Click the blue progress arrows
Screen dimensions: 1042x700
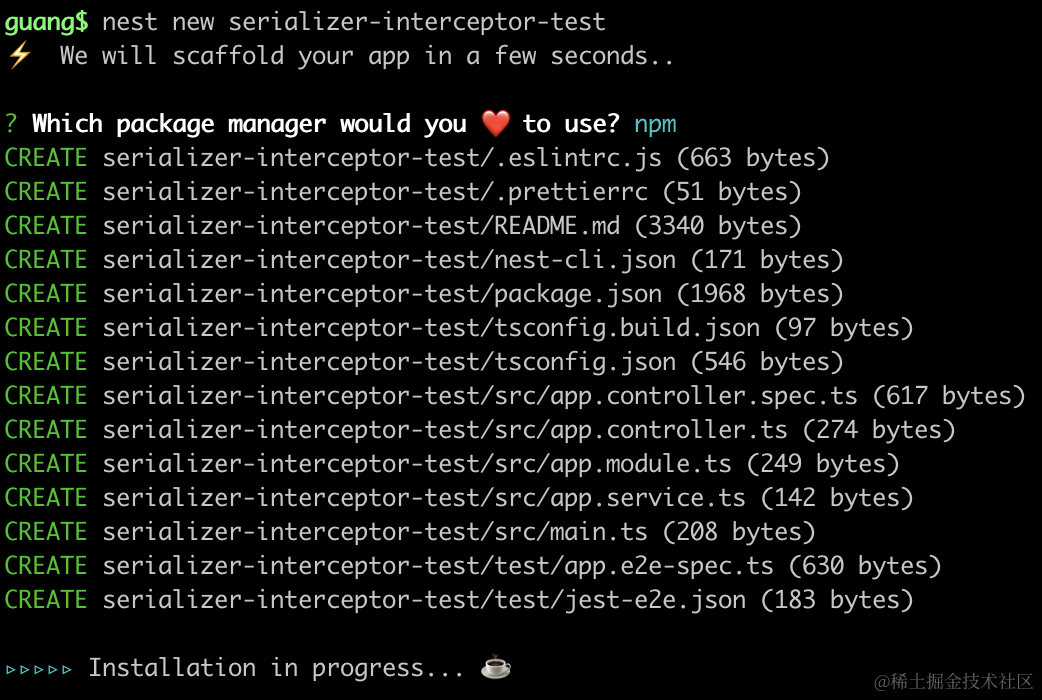39,668
